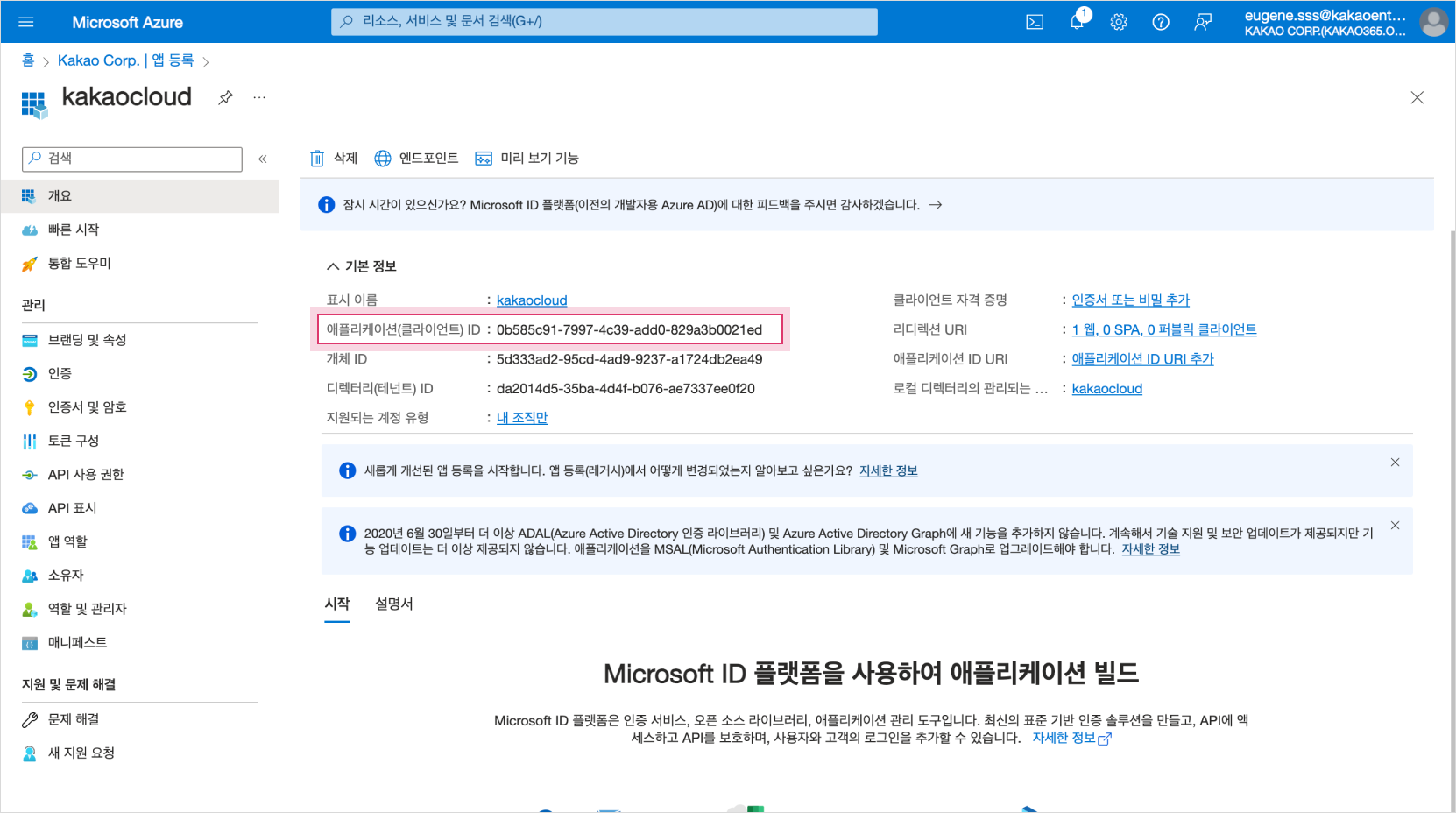Open 자세한 정보 external link under heading
This screenshot has height=813, width=1456.
tap(1071, 739)
